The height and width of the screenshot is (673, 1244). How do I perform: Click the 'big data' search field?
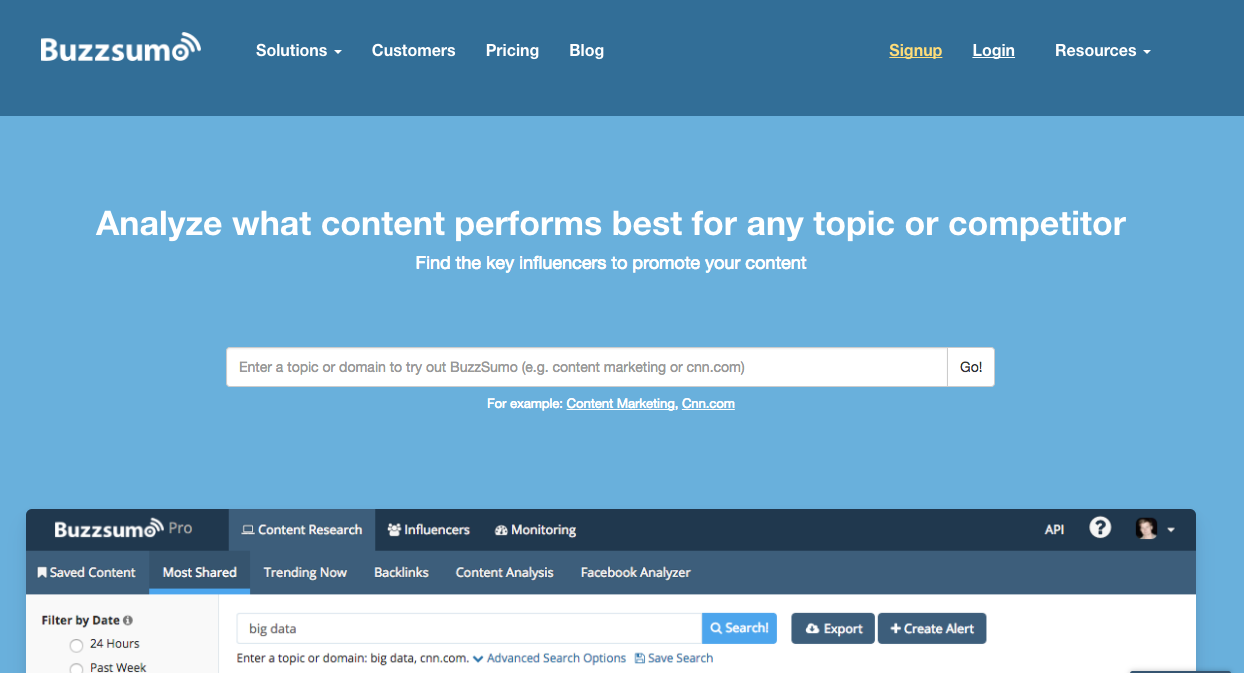(469, 628)
